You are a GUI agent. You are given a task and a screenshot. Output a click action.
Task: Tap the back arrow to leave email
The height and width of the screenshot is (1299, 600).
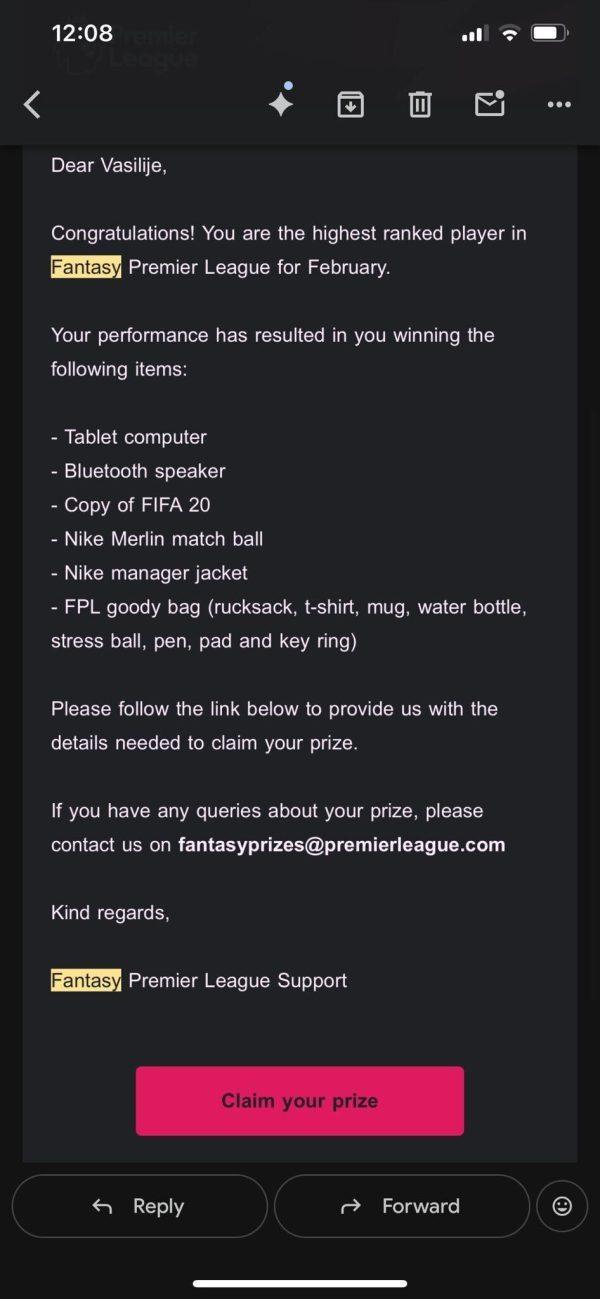point(32,104)
